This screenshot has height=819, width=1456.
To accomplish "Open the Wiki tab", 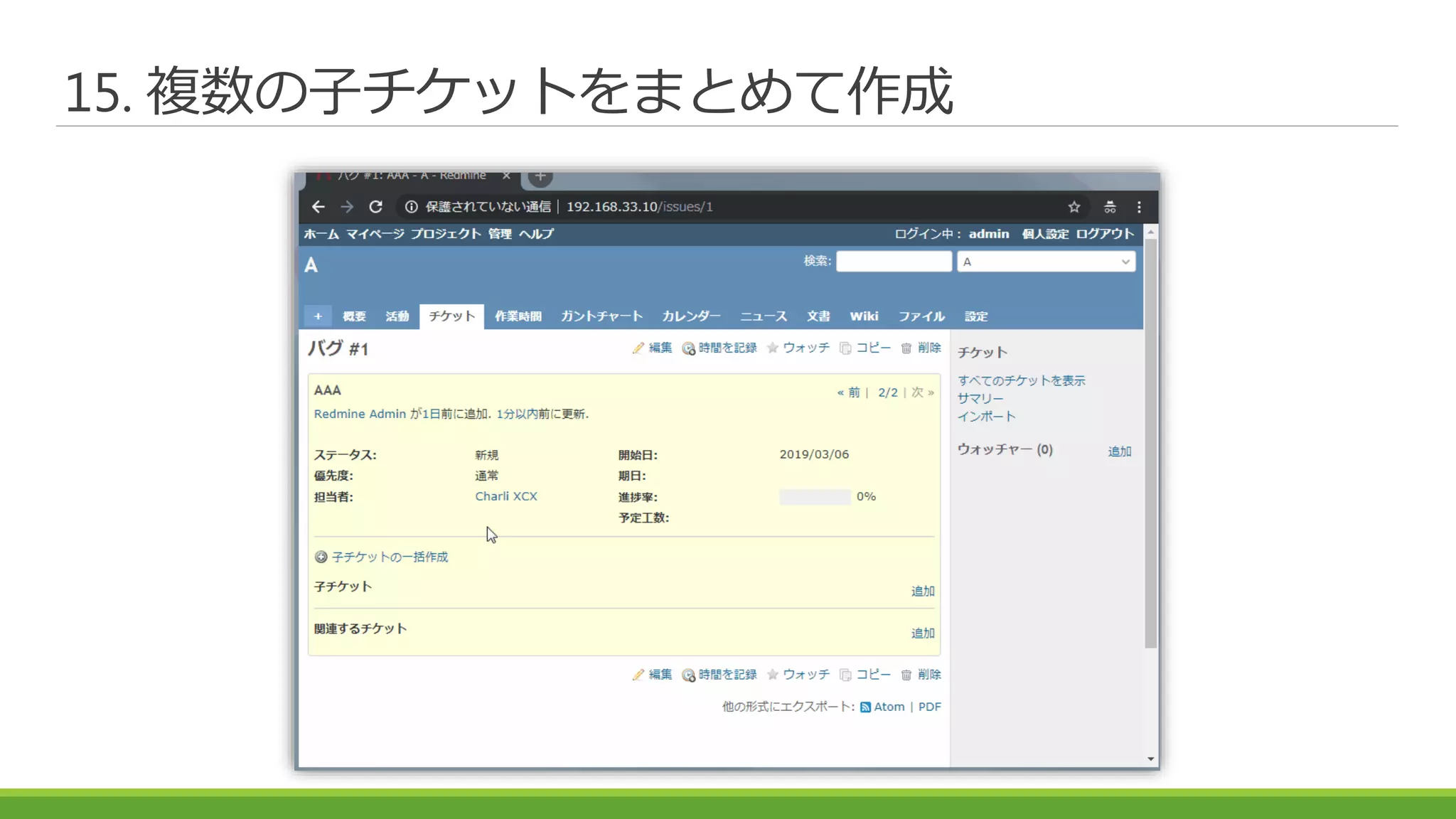I will point(864,316).
